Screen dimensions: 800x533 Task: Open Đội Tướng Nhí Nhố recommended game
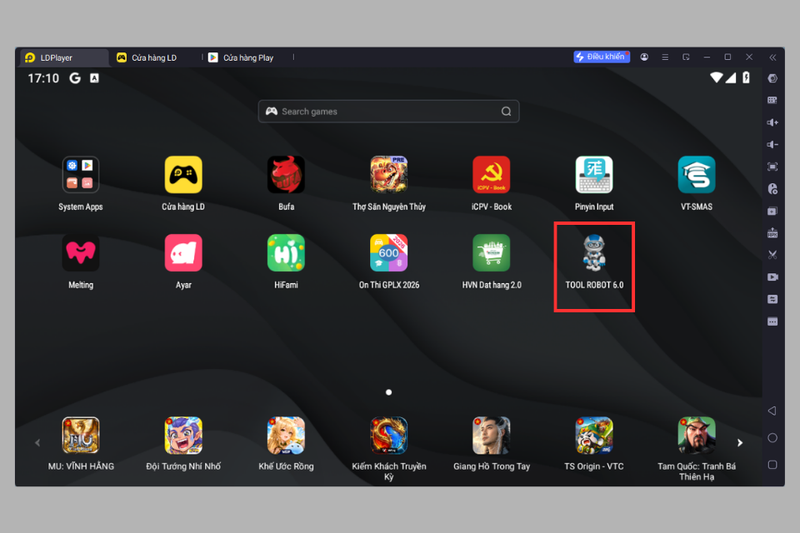tap(183, 435)
